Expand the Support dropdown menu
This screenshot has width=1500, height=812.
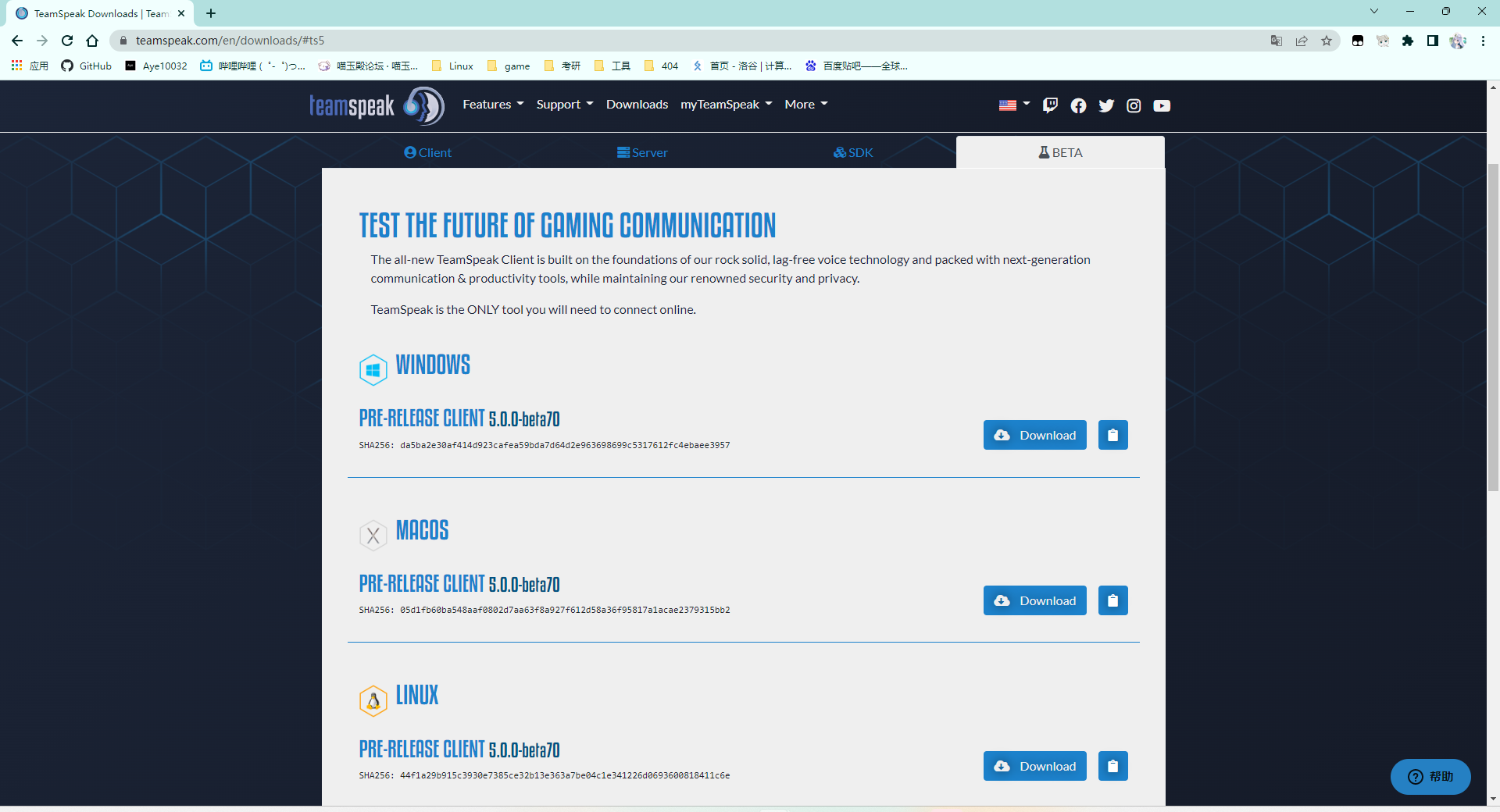[565, 104]
